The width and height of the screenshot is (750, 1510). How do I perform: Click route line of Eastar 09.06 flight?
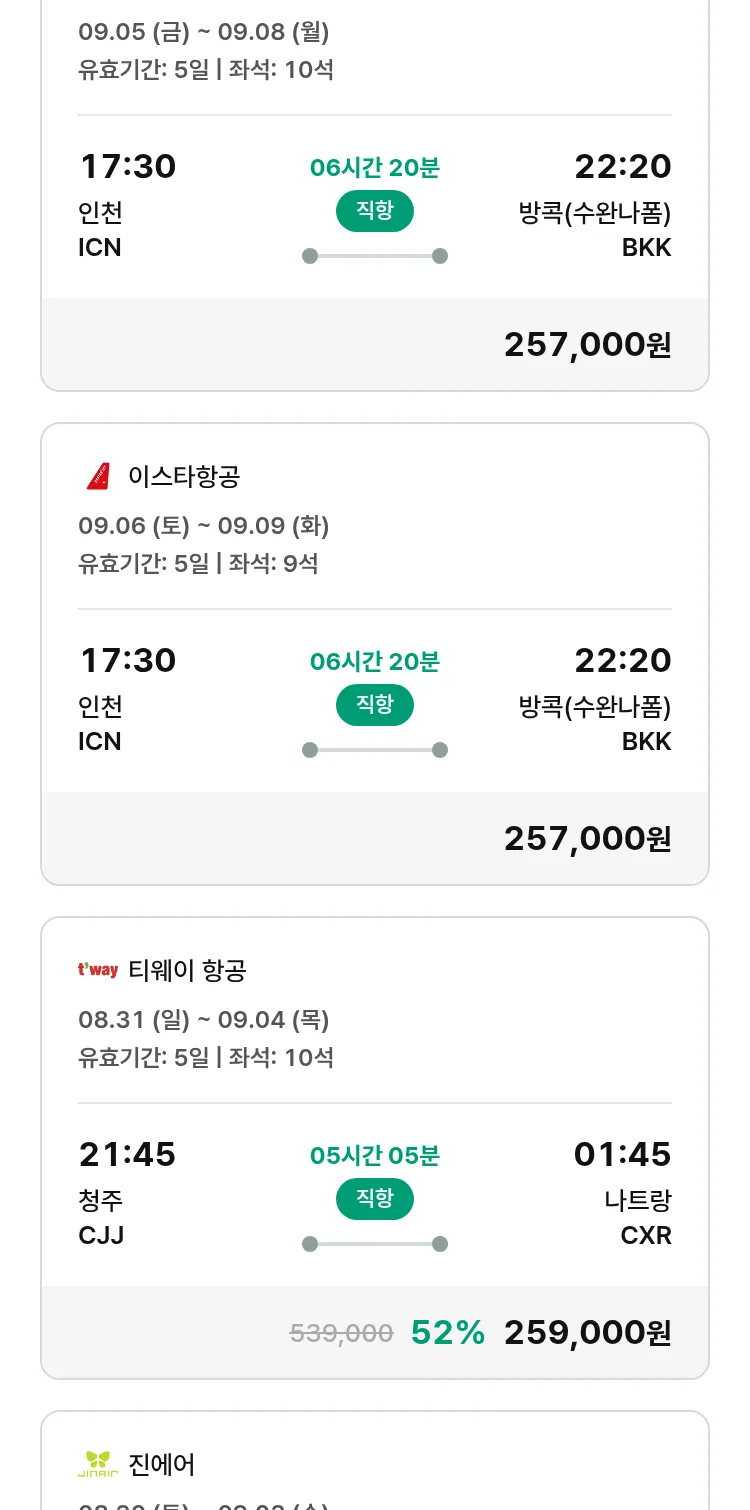374,750
